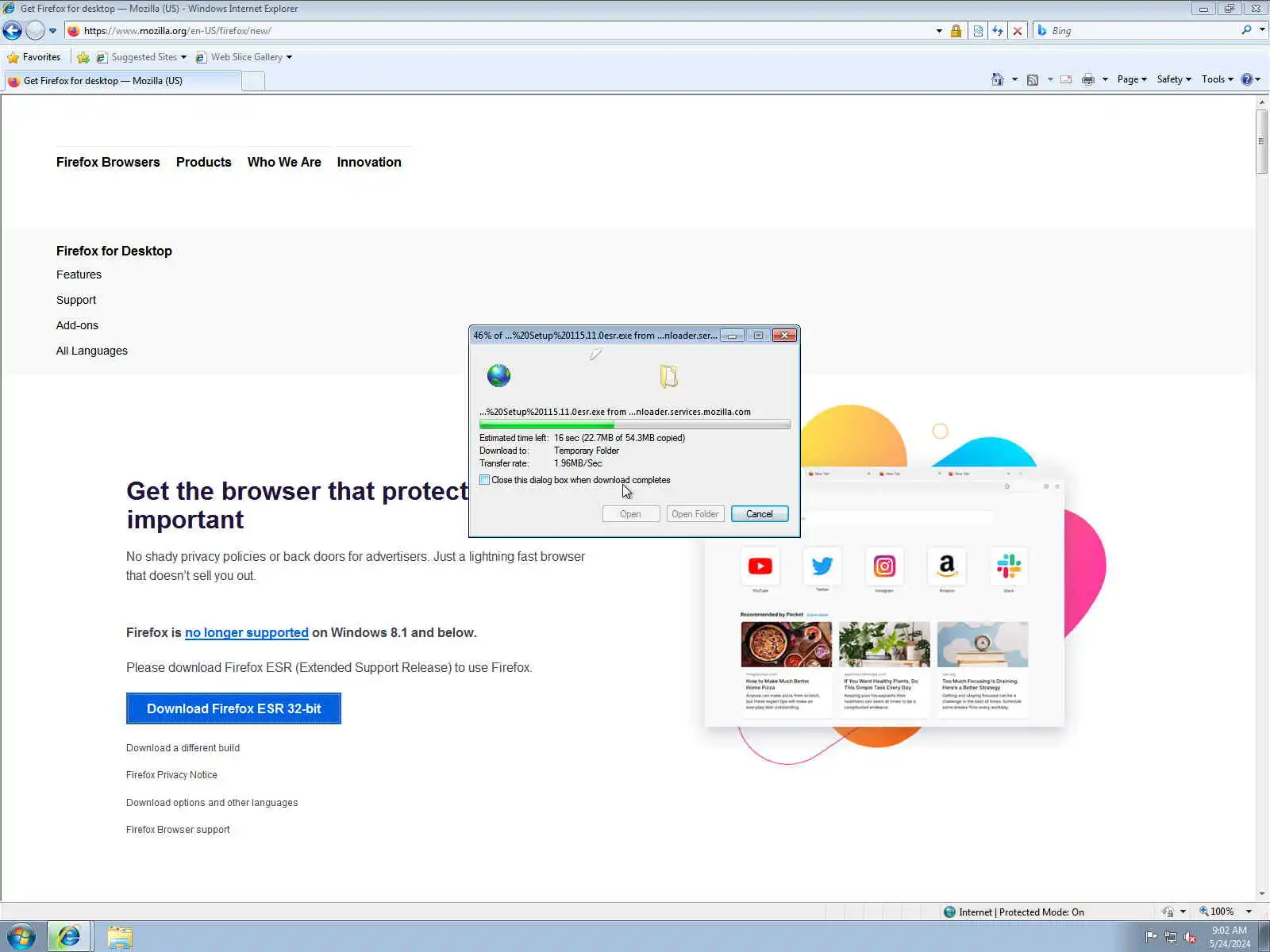This screenshot has height=952, width=1270.
Task: Open the Home button dropdown arrow
Action: [1014, 79]
